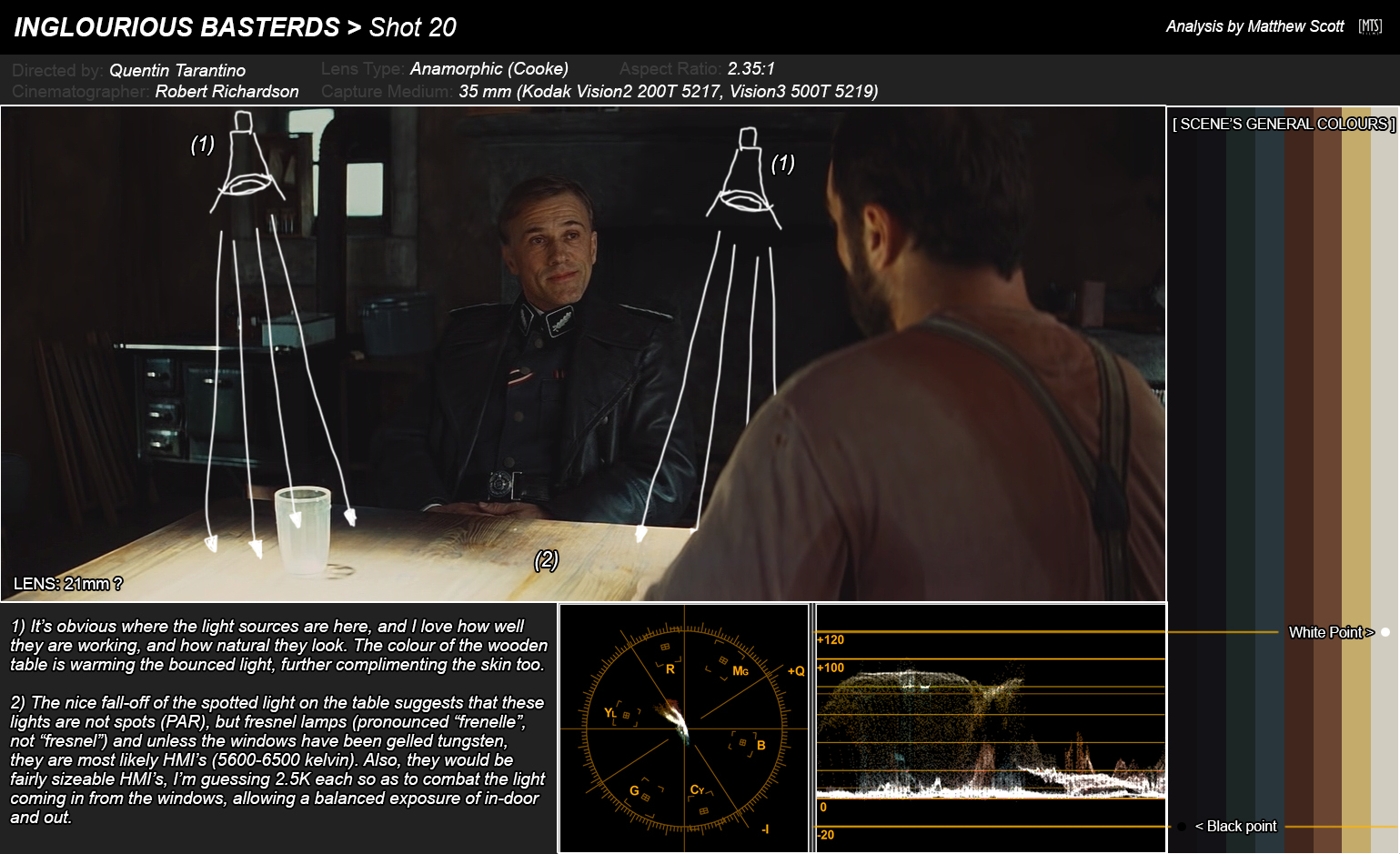Click the 'White Point >' label
Screen dimensions: 1400x854
coord(1332,632)
